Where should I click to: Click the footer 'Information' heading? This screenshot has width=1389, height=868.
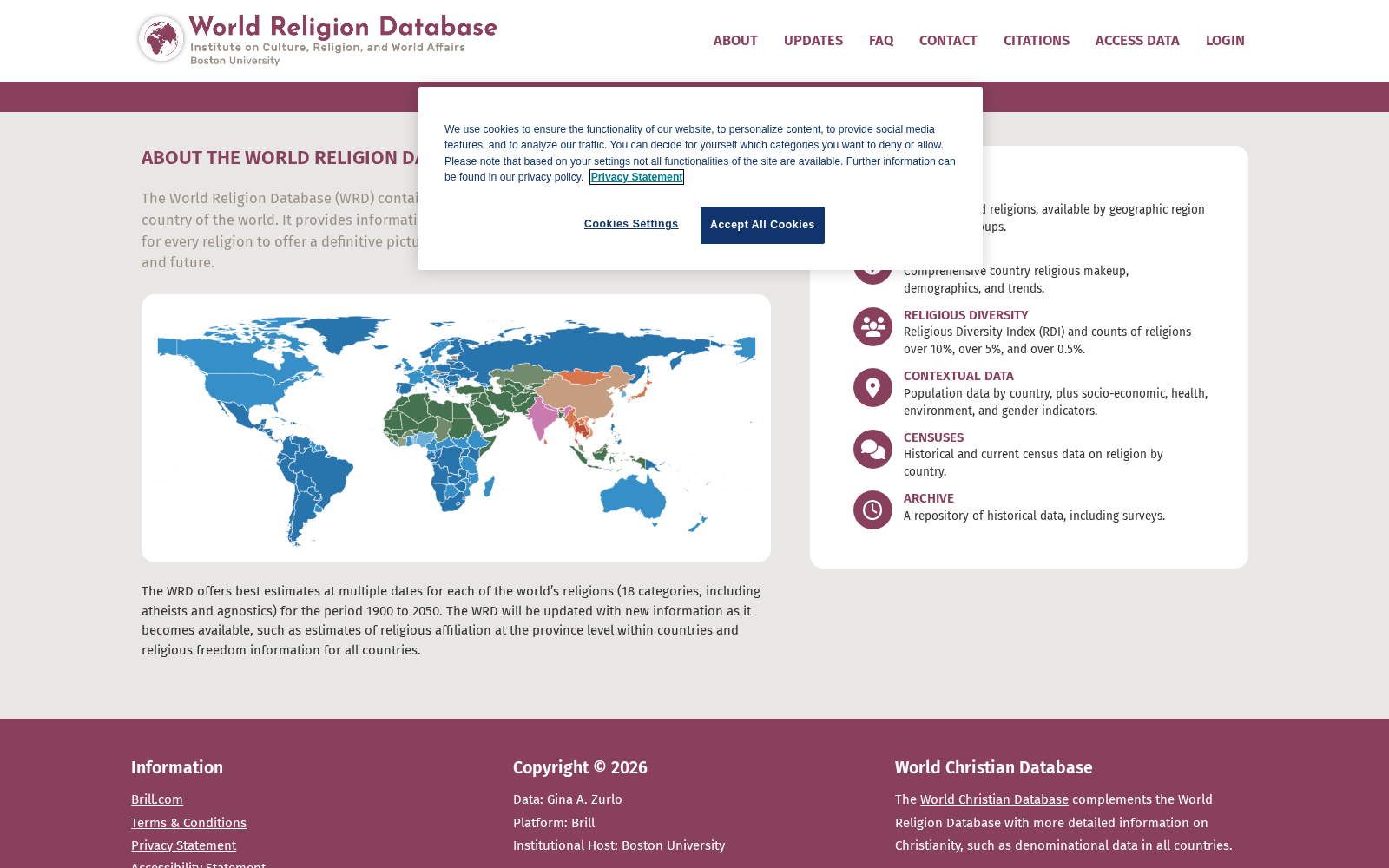pos(177,767)
